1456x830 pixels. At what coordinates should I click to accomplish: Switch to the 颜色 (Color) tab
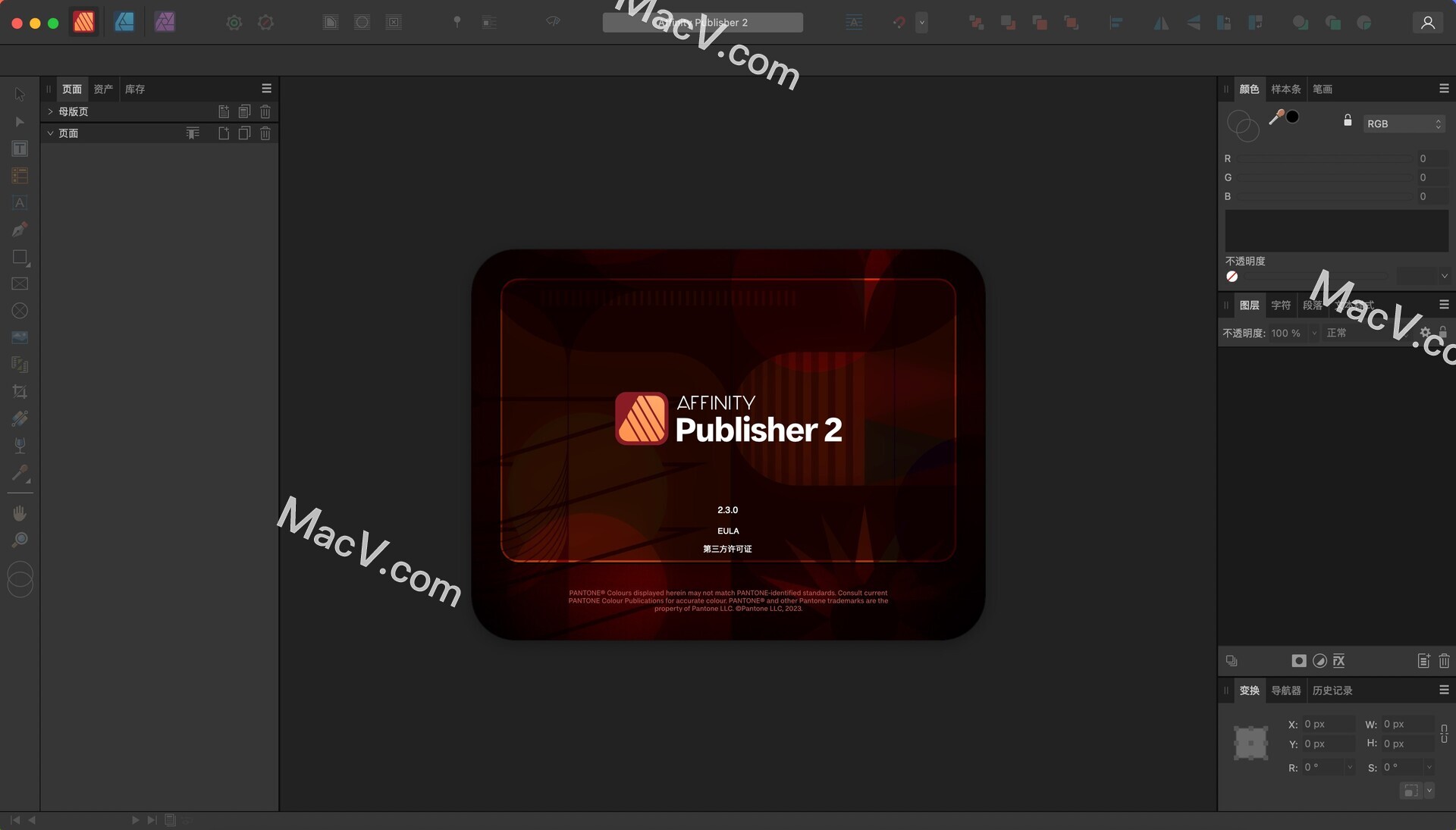tap(1249, 89)
